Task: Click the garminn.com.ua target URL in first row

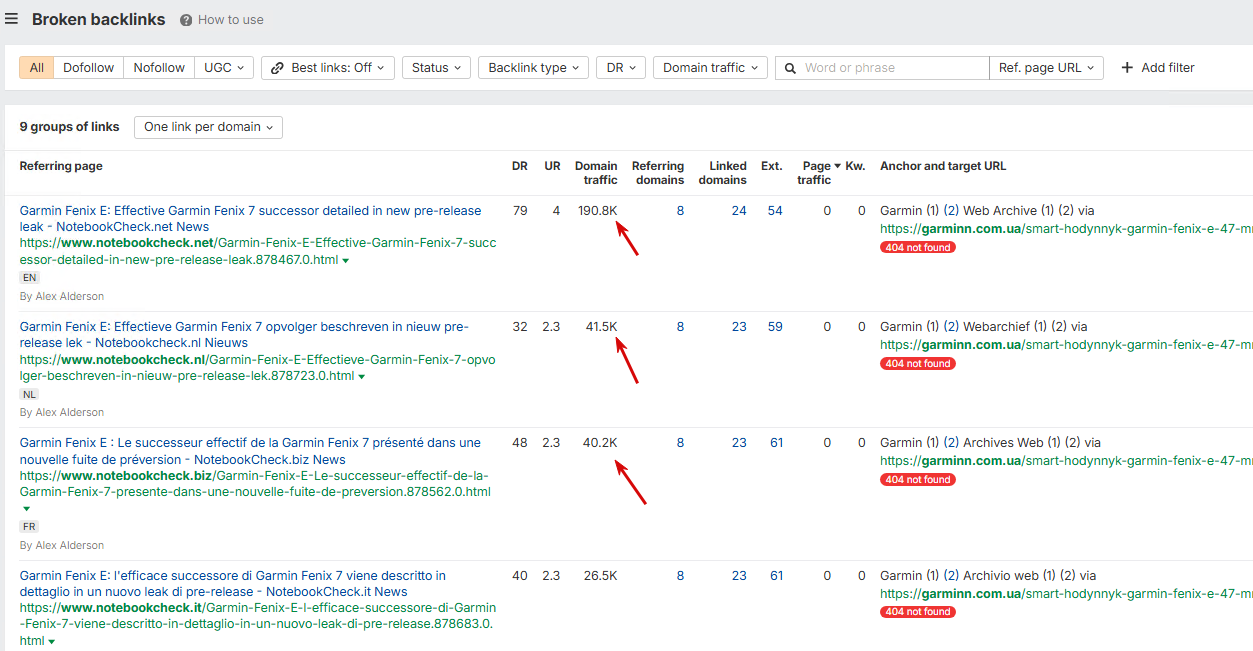Action: (x=1066, y=229)
